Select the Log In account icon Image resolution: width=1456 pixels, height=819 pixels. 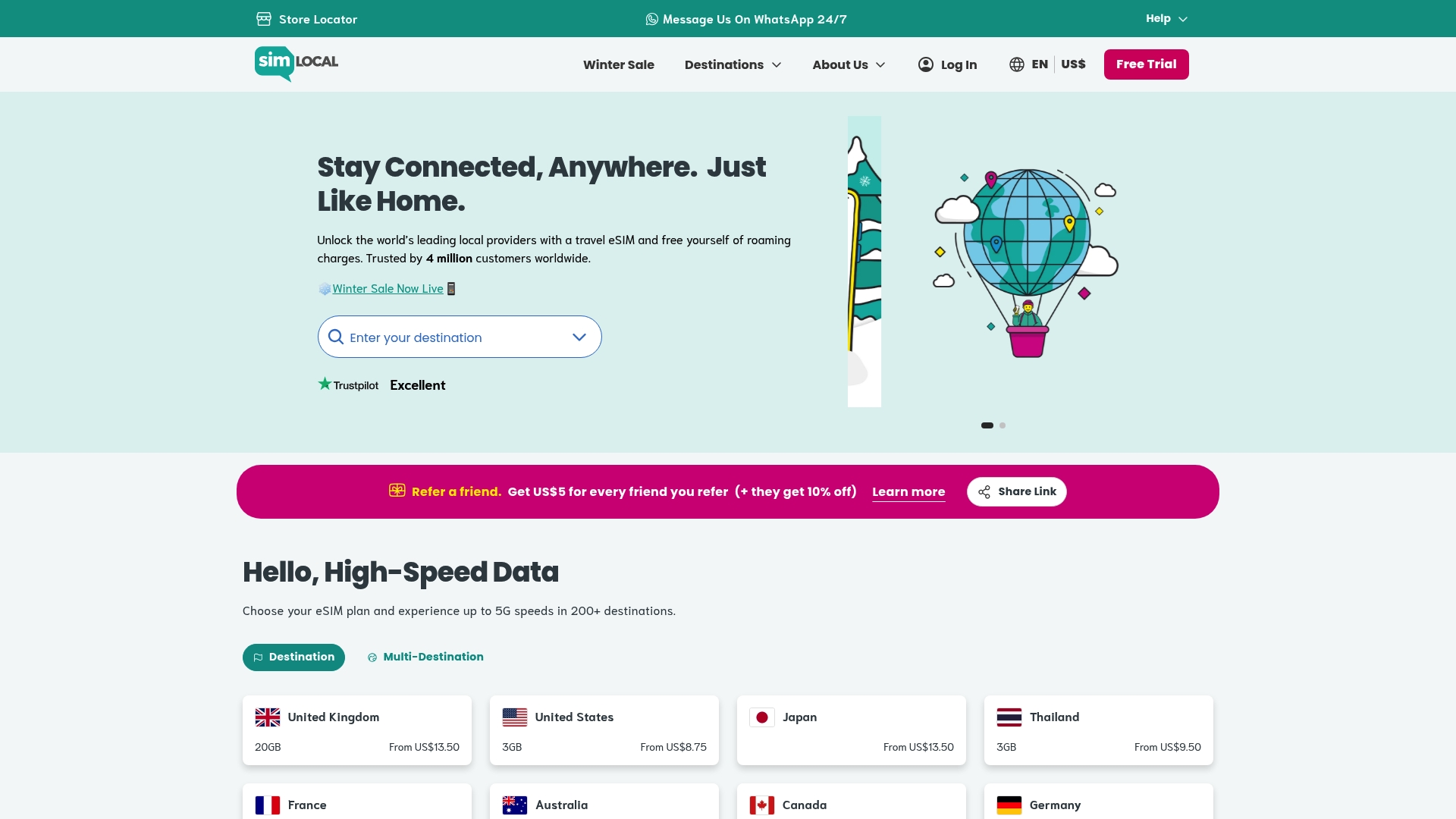926,64
